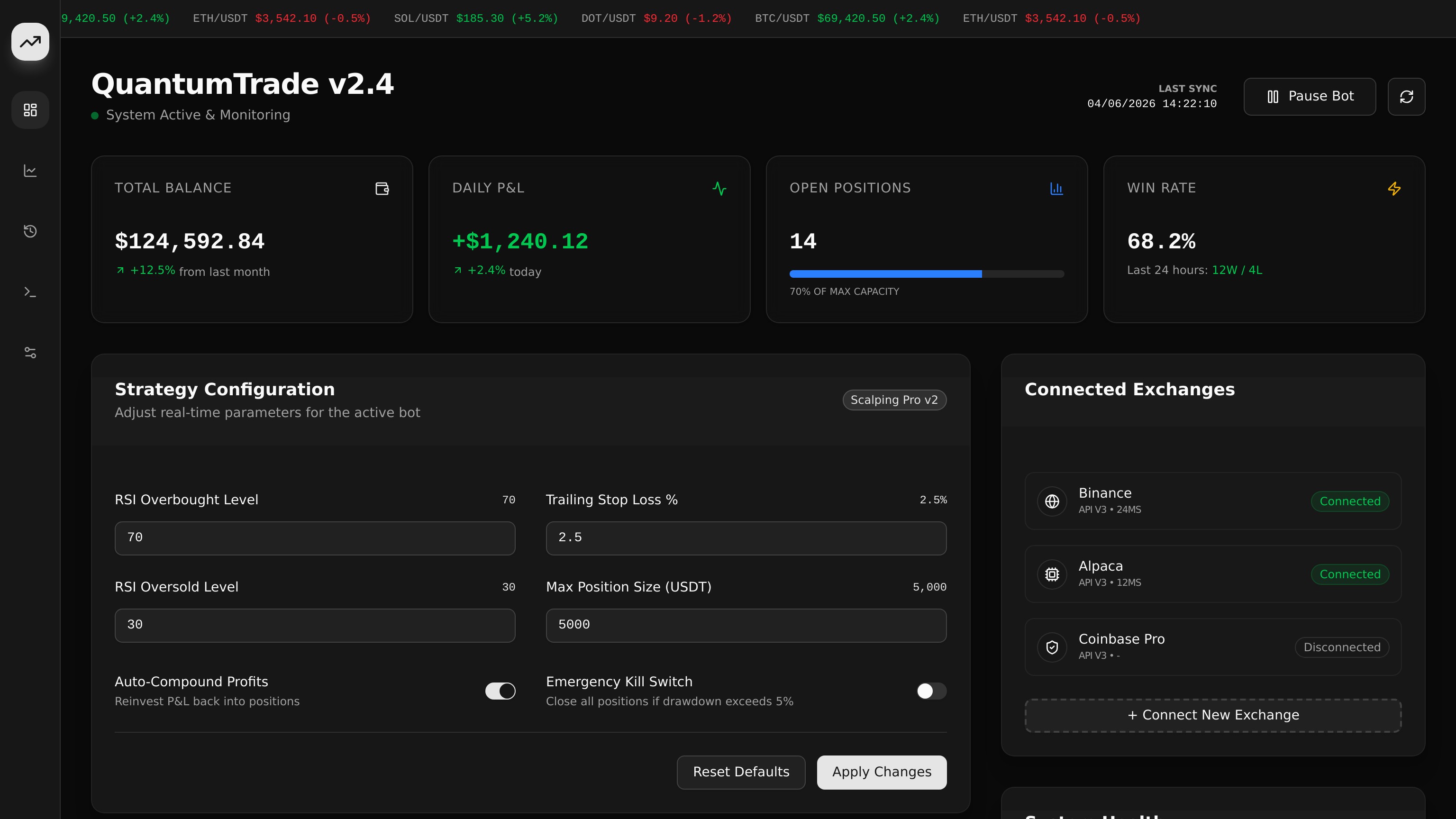Open the line chart analytics sidebar icon

coord(30,171)
